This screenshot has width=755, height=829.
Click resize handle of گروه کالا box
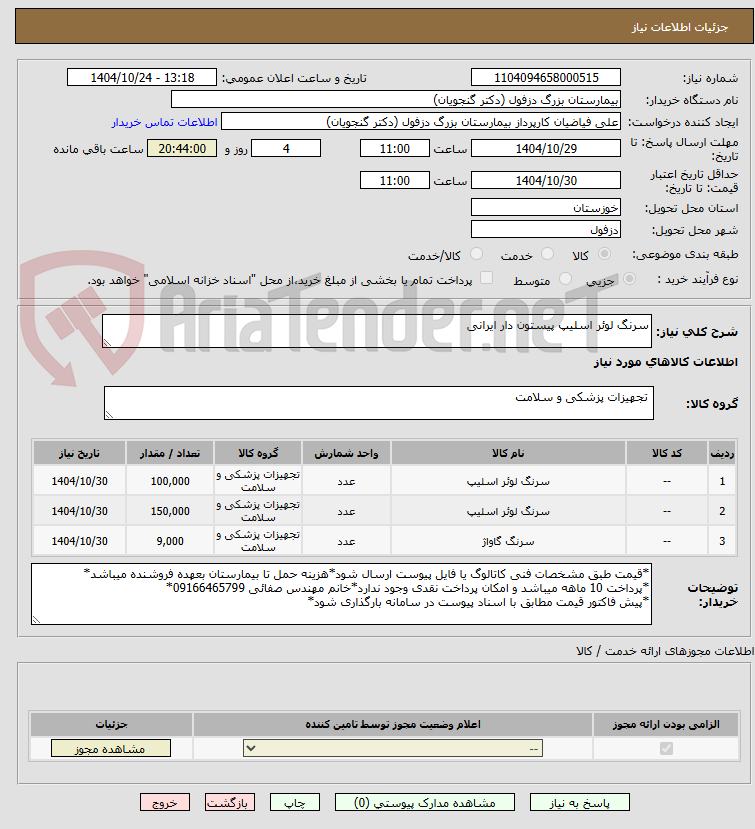point(109,414)
